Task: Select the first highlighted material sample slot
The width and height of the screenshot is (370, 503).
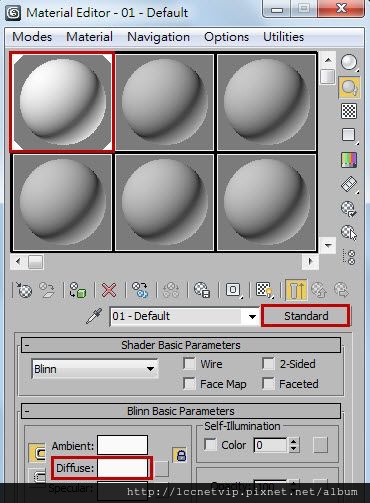Action: pyautogui.click(x=62, y=102)
